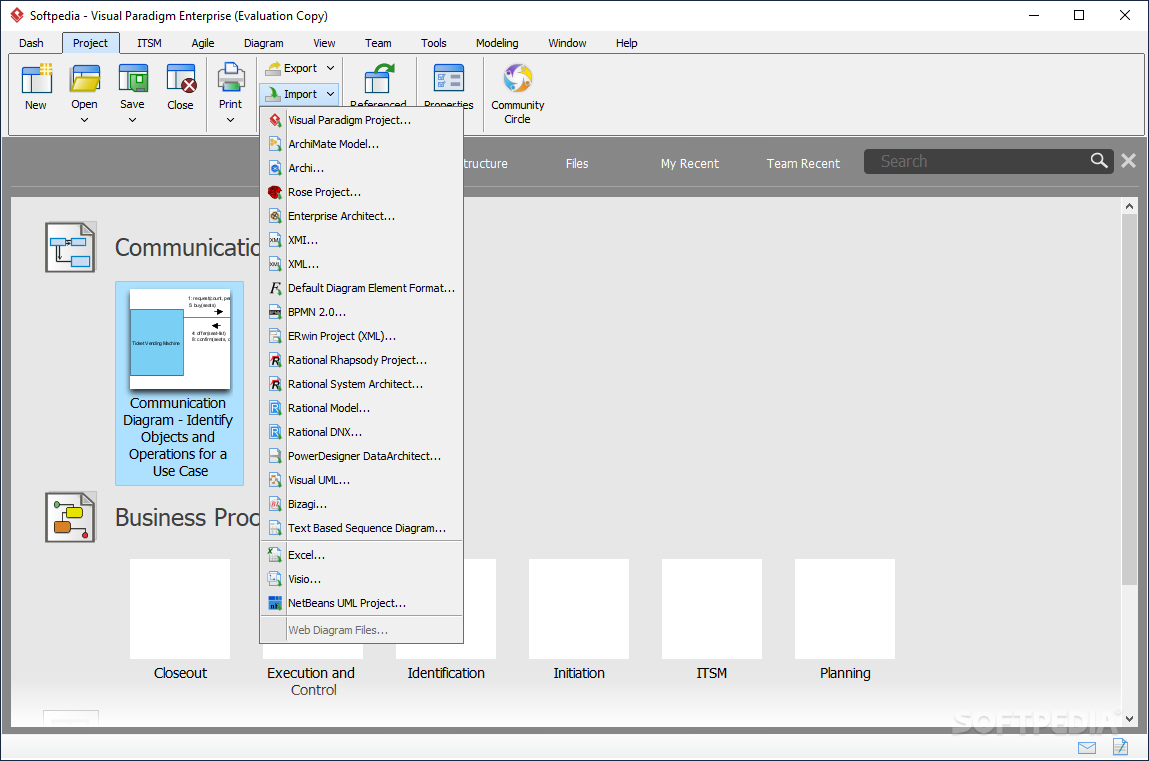Viewport: 1149px width, 761px height.
Task: Select Archi... import entry
Action: coord(361,168)
